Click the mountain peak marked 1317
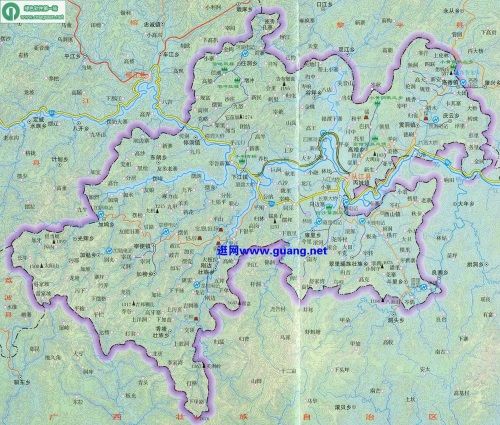 134,304
